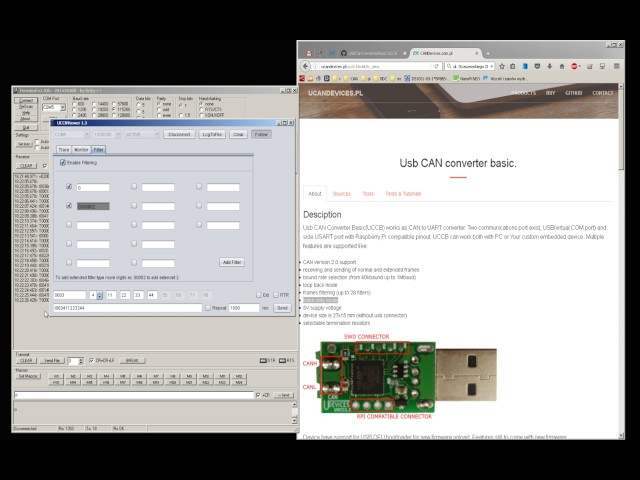Click the Pocket shield icon in browser toolbar
Viewport: 640px width, 480px height.
538,66
